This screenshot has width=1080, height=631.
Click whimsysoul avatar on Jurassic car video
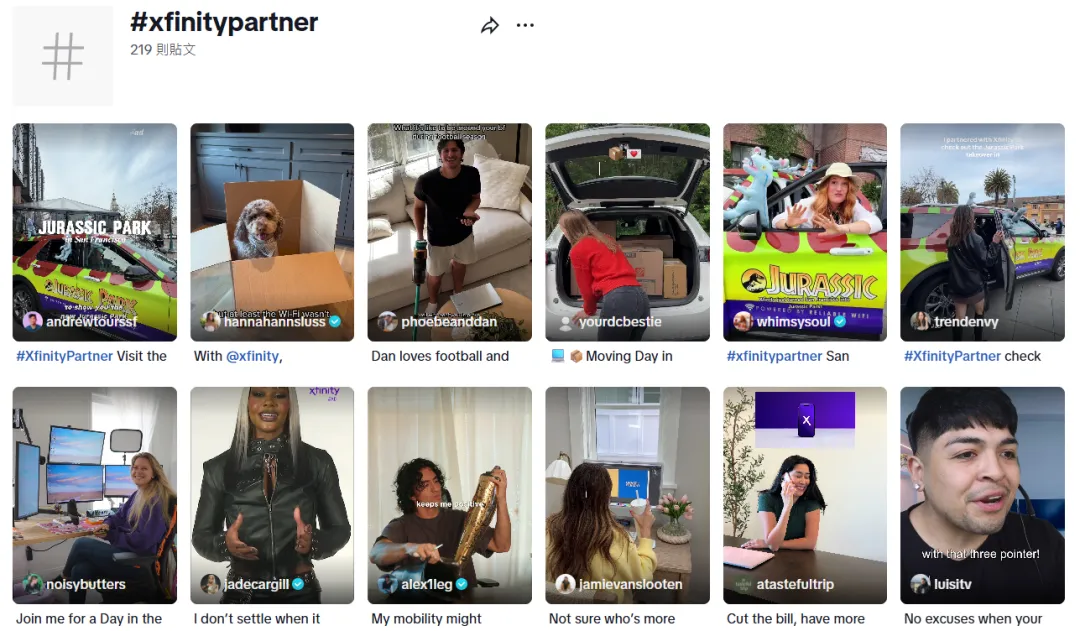(742, 321)
